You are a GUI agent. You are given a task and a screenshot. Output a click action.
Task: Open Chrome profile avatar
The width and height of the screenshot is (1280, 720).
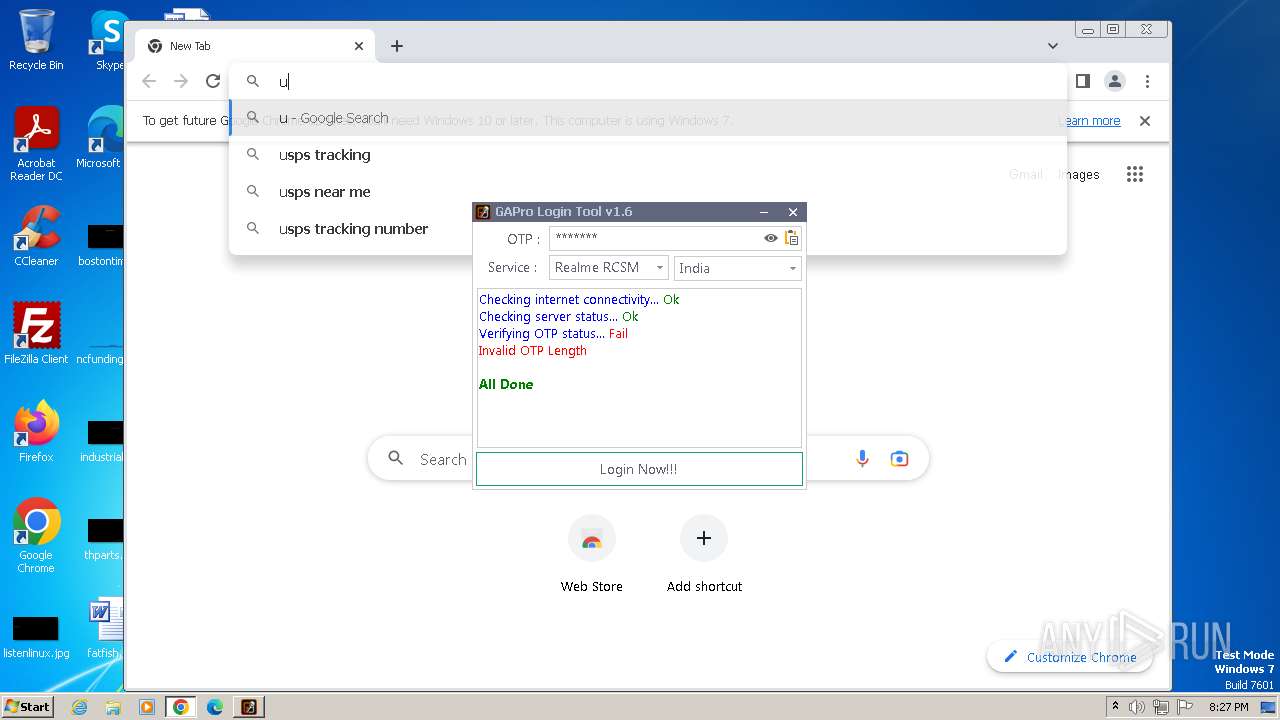(1115, 82)
